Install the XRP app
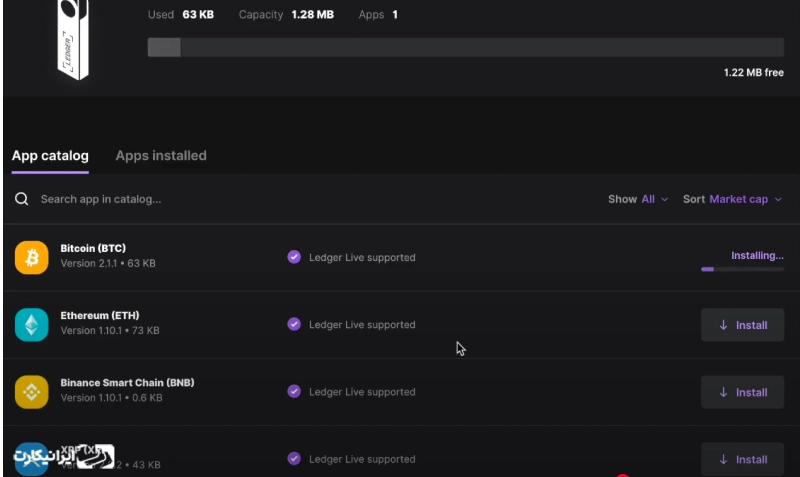Image resolution: width=800 pixels, height=477 pixels. pos(742,459)
